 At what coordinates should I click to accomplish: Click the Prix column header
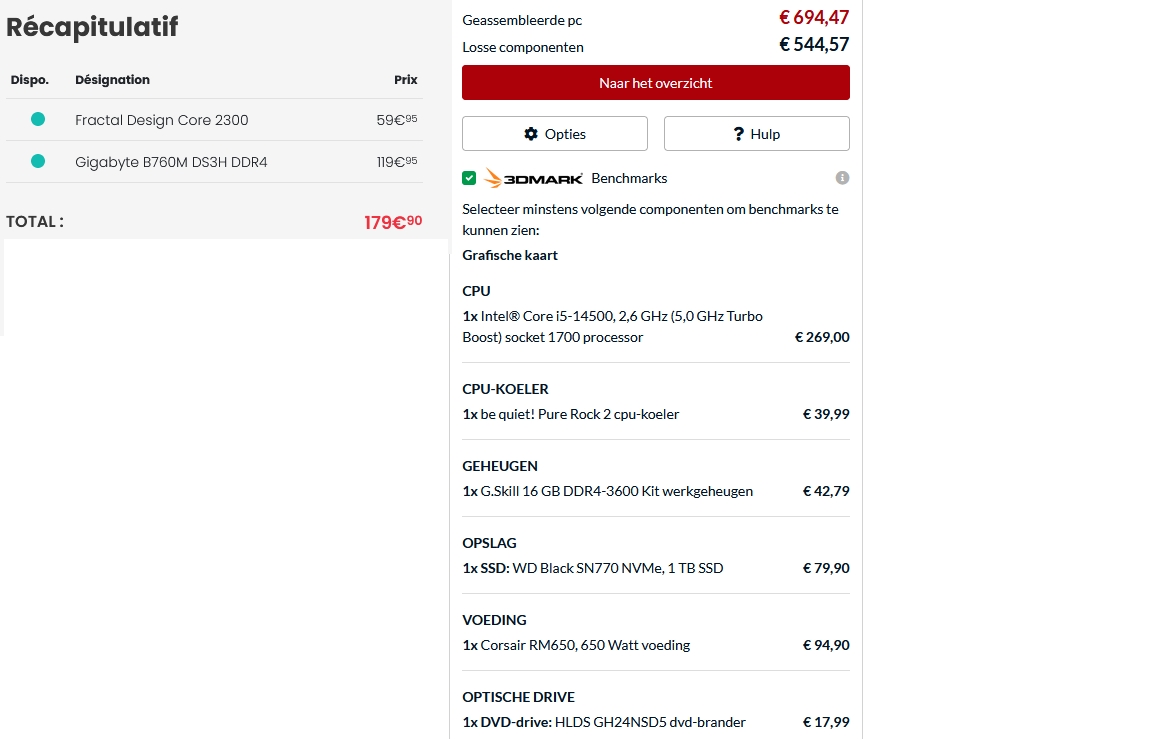pyautogui.click(x=406, y=79)
